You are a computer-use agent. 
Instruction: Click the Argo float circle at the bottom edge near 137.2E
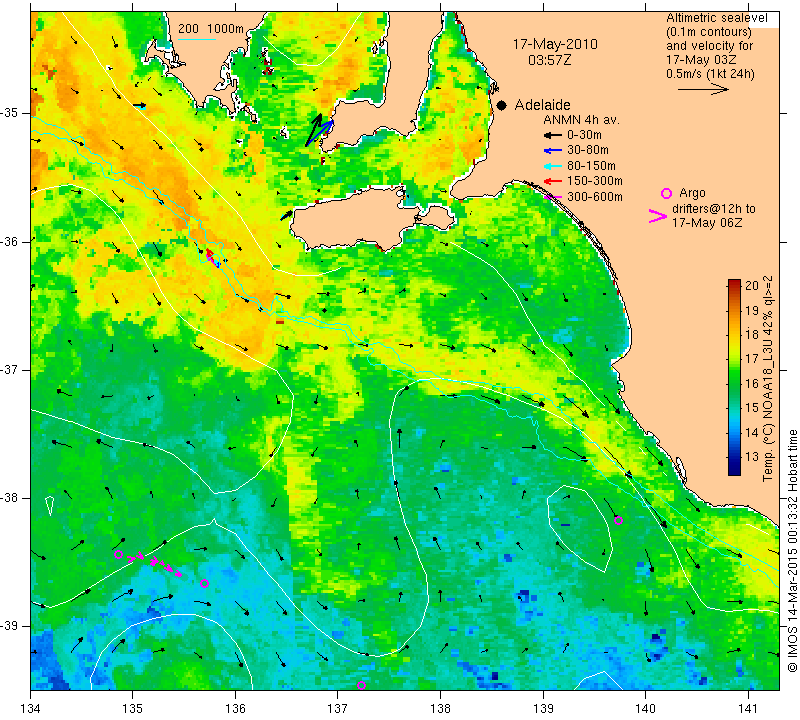361,685
